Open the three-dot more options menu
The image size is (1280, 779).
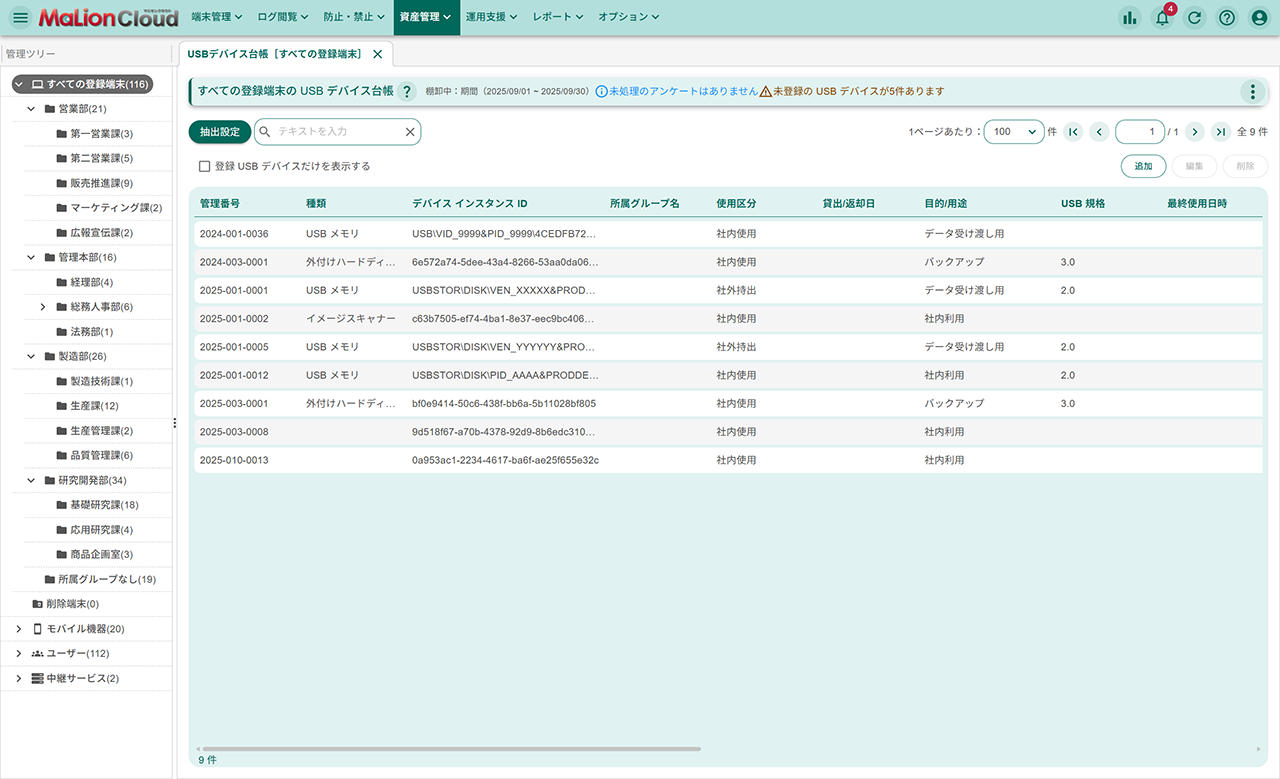(x=1252, y=92)
